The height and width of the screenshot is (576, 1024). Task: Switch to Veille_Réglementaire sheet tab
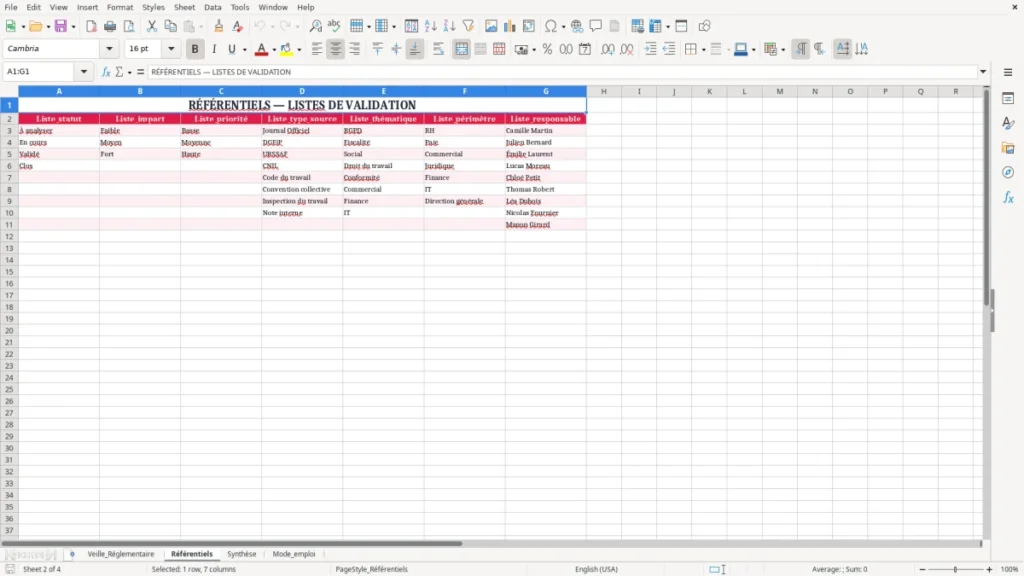click(x=121, y=554)
